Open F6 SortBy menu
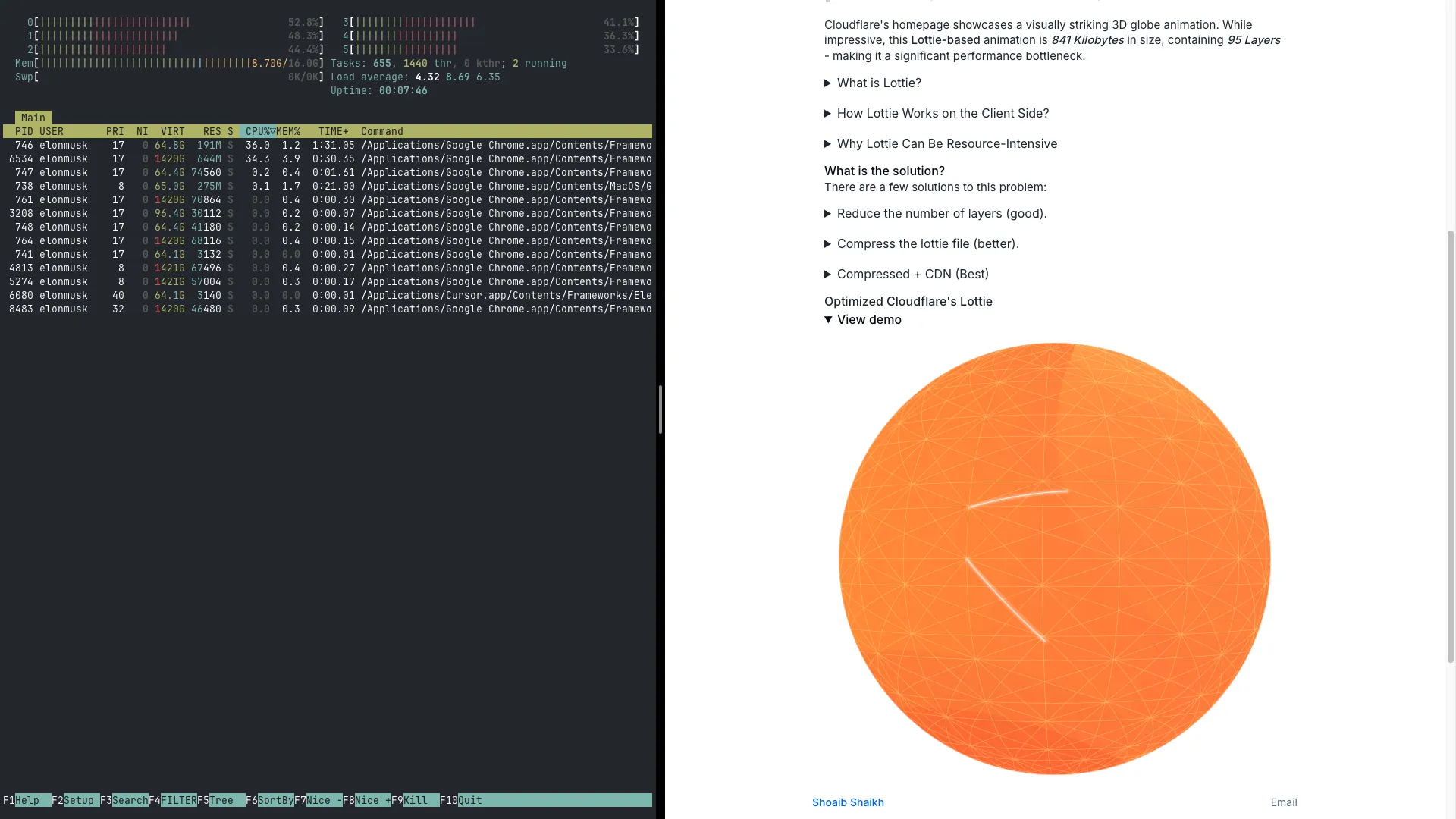Screen dimensions: 1456x819 pyautogui.click(x=275, y=800)
